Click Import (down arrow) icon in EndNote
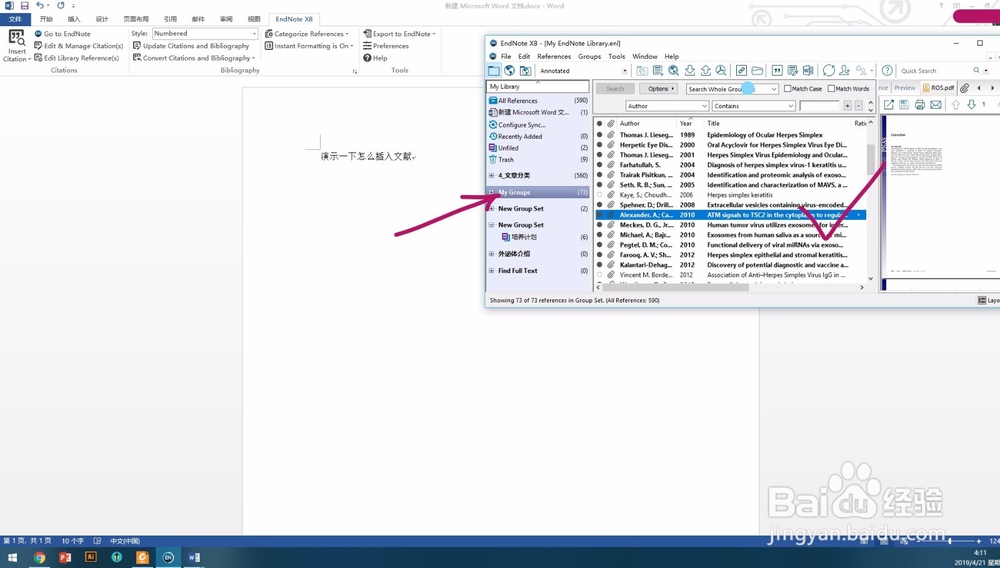1000x568 pixels. [x=689, y=71]
